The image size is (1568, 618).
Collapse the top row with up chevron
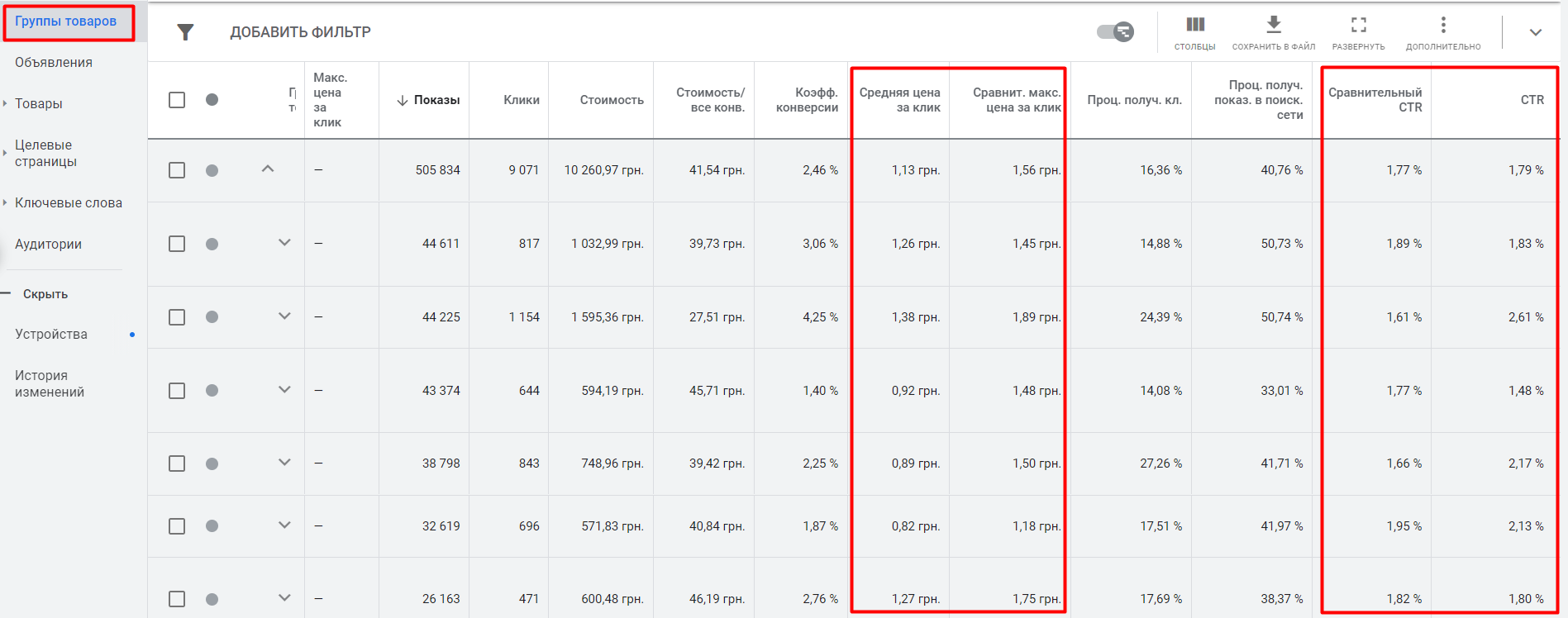click(267, 169)
